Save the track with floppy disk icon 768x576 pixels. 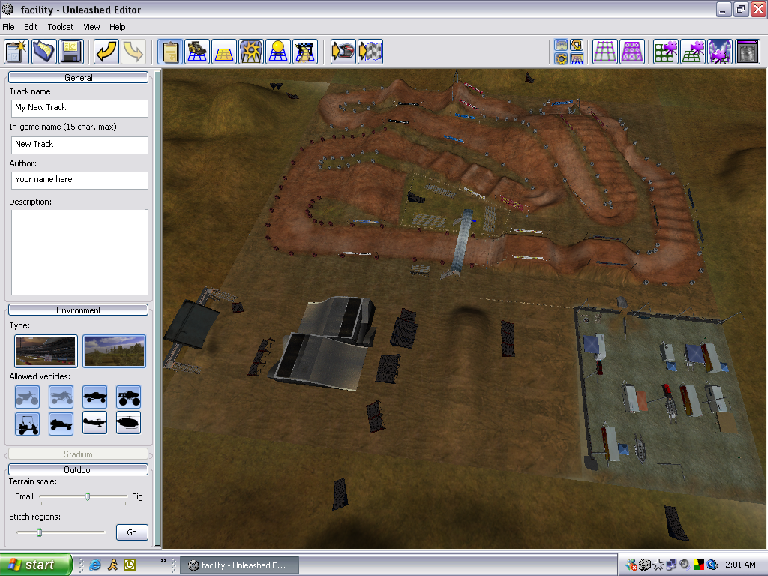pos(70,51)
